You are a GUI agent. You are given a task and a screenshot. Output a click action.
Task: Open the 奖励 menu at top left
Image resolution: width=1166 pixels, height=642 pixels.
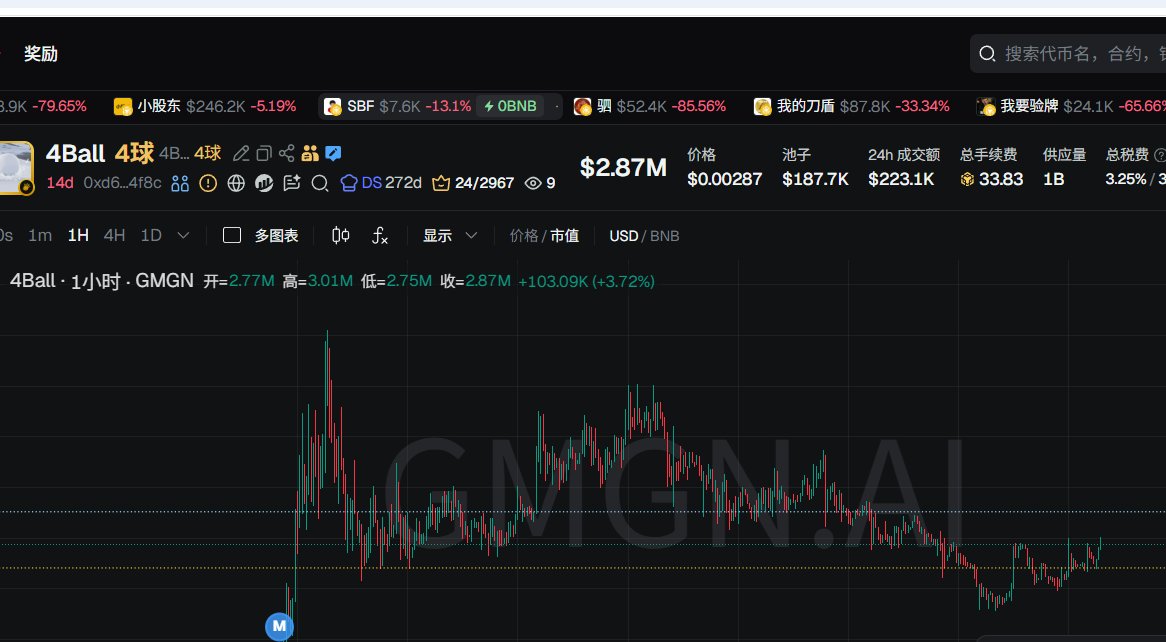tap(40, 54)
